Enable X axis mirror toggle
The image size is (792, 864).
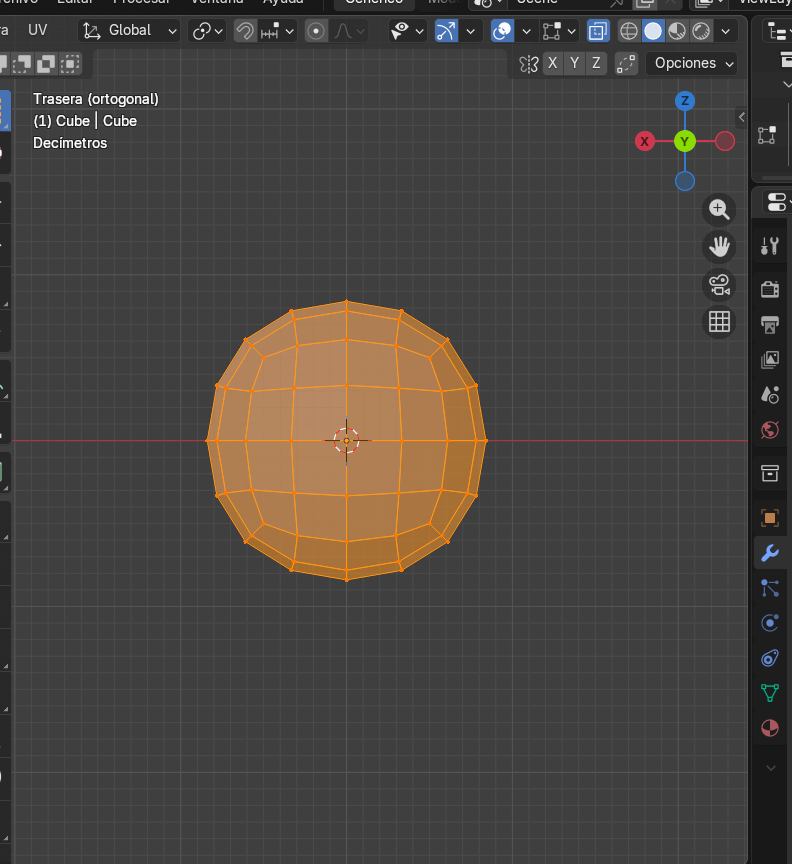553,63
